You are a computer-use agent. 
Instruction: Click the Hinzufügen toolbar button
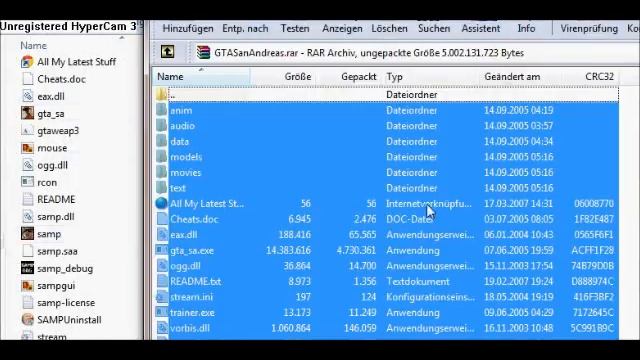(188, 29)
